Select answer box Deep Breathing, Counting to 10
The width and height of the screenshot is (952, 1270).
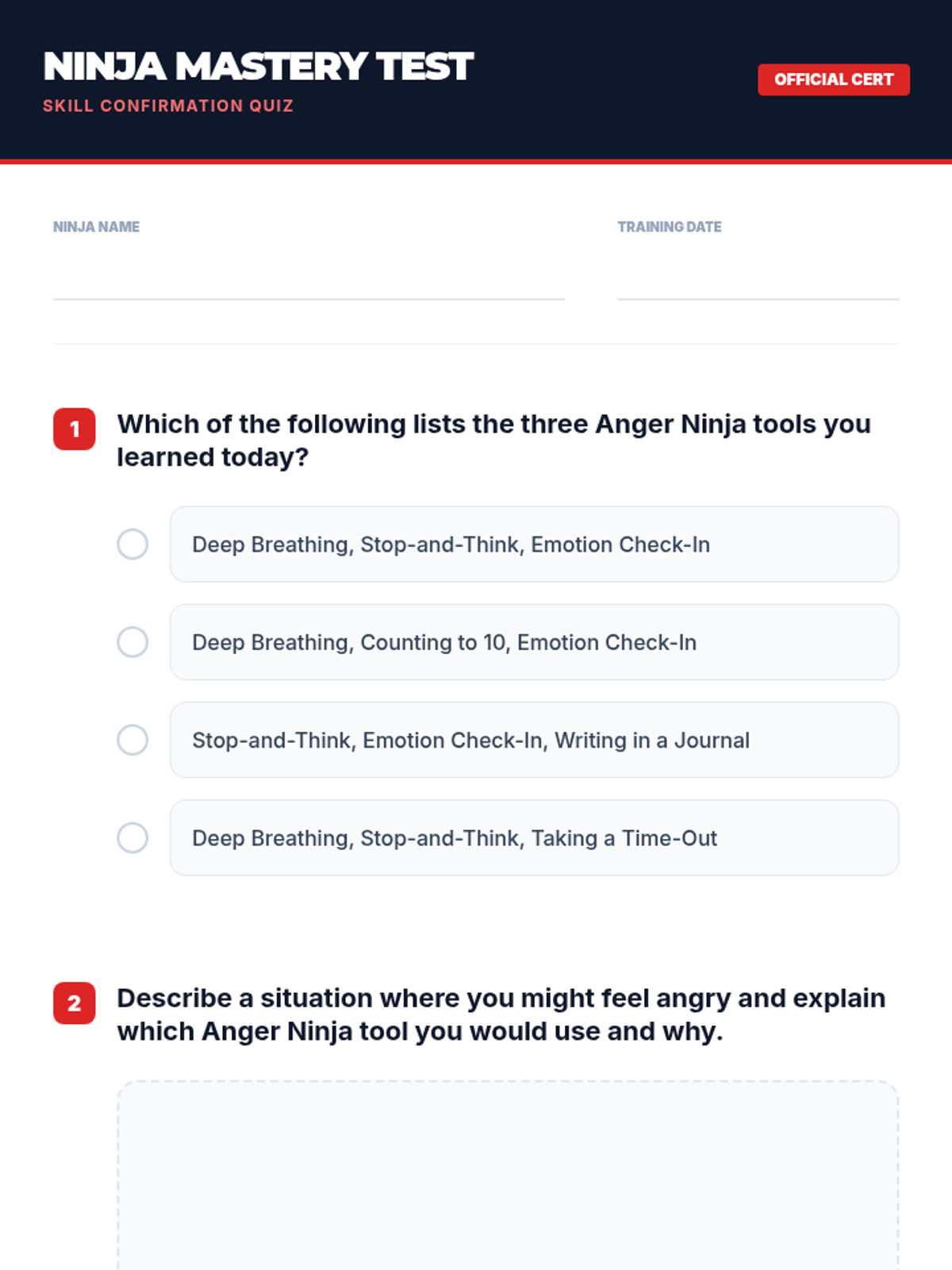tap(534, 642)
